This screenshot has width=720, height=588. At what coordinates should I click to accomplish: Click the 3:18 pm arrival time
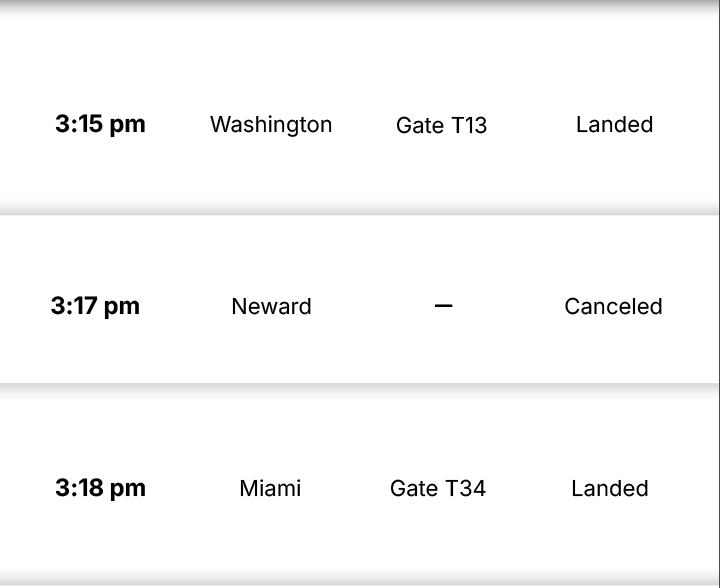[100, 488]
